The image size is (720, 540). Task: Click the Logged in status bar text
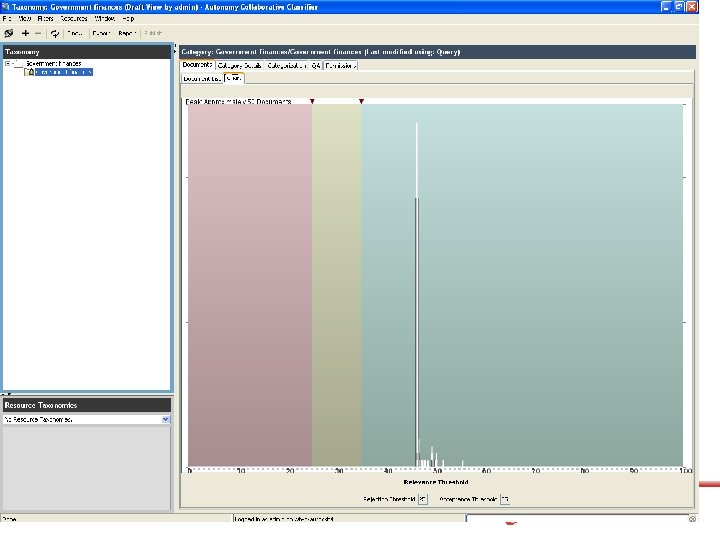click(x=284, y=519)
